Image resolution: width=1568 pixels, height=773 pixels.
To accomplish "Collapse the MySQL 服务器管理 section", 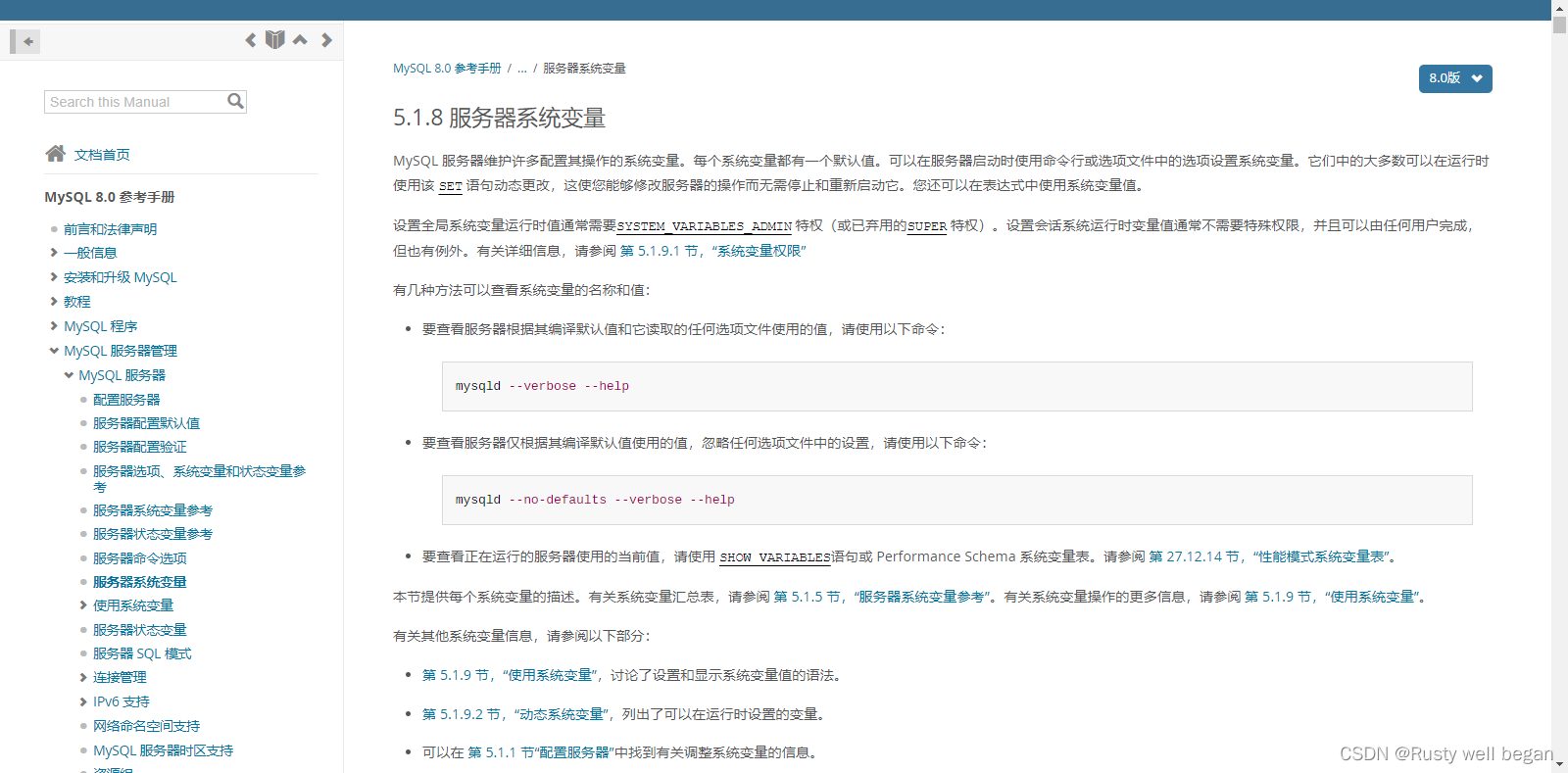I will (54, 351).
